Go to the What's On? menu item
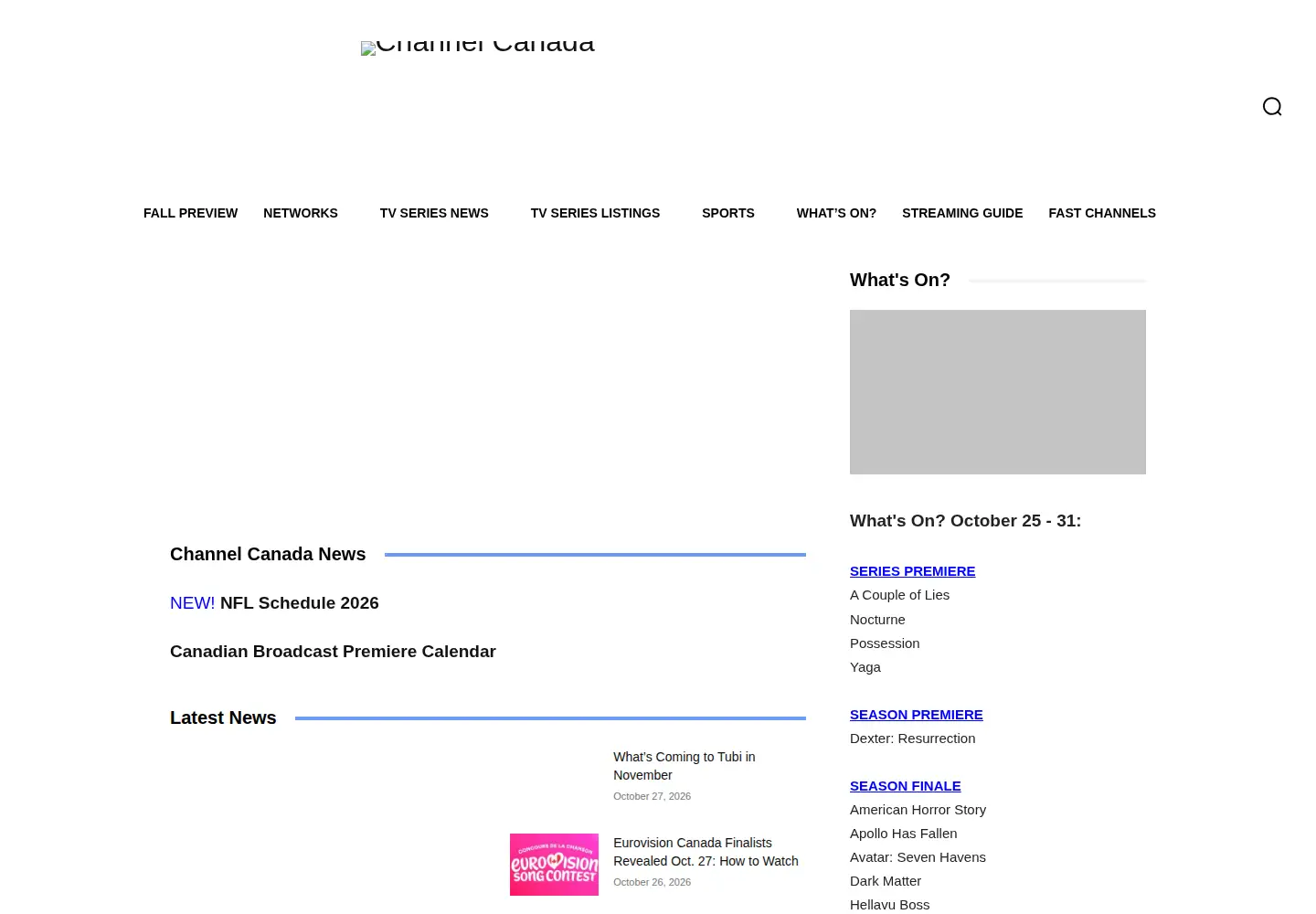Viewport: 1316px width, 914px height. point(836,213)
